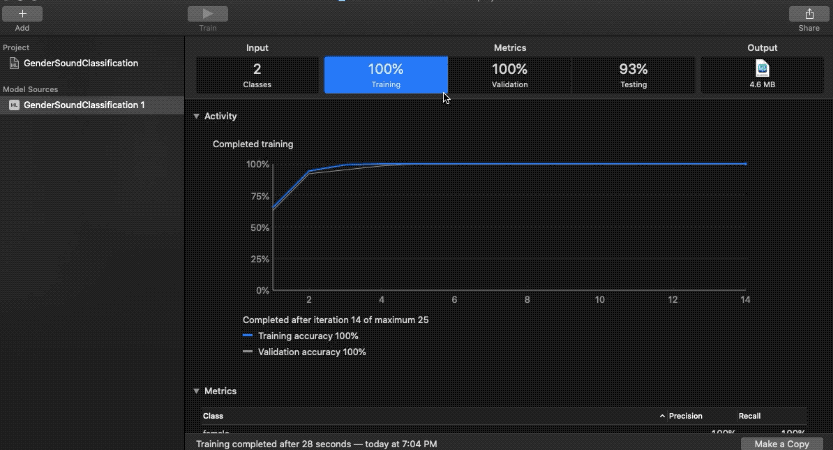833x450 pixels.
Task: Click the Precision column header
Action: [x=685, y=416]
